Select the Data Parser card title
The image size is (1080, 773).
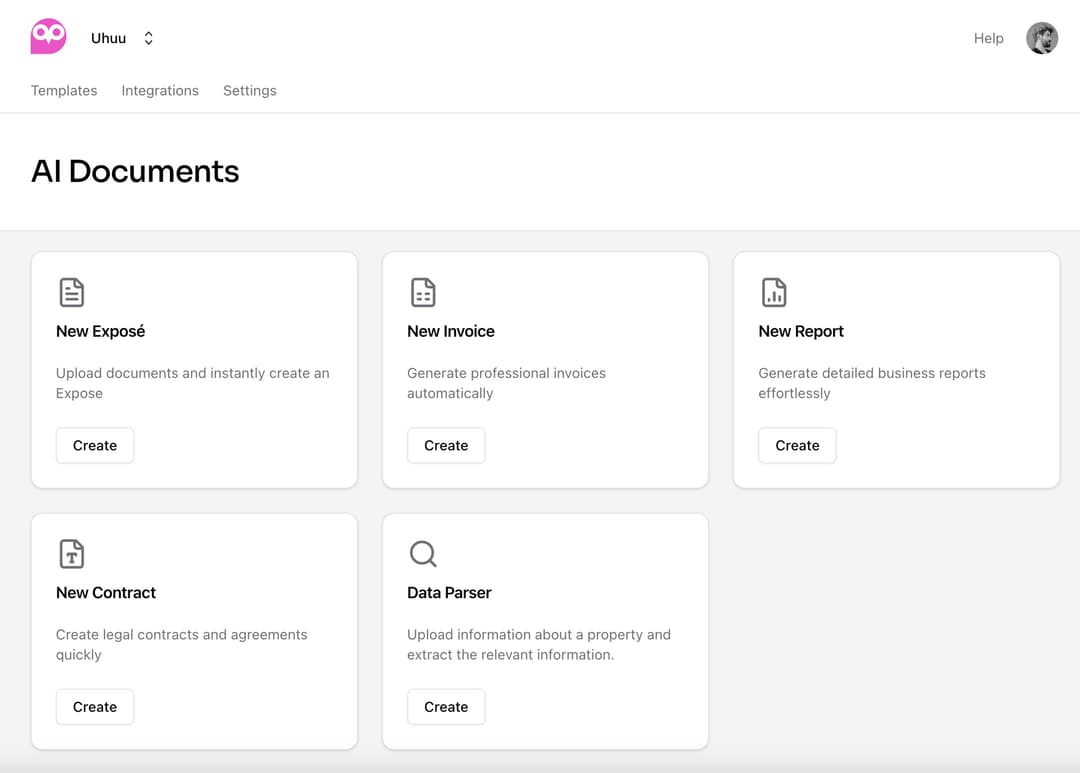449,592
